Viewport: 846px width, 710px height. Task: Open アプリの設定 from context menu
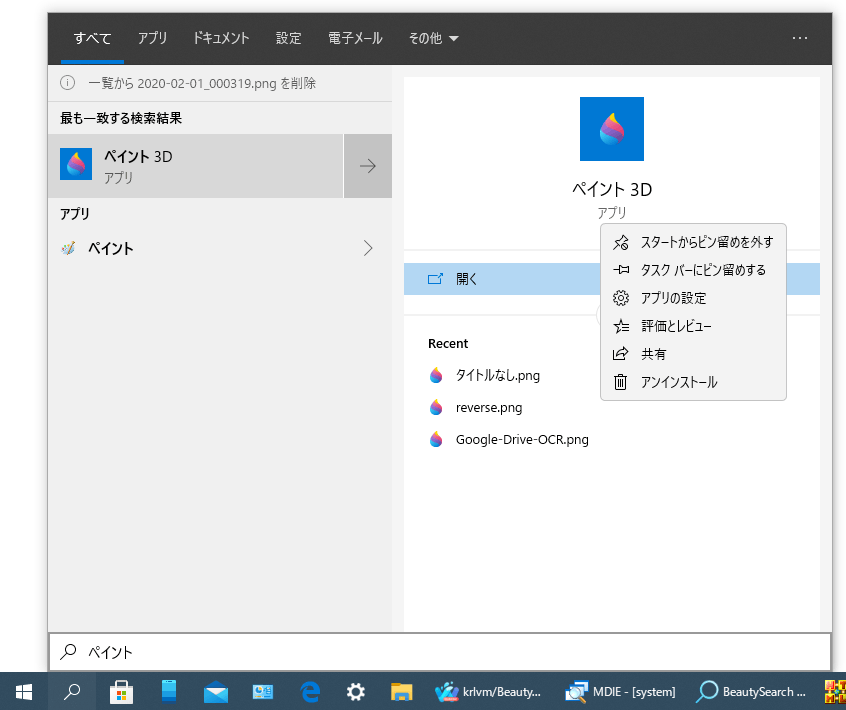point(693,298)
